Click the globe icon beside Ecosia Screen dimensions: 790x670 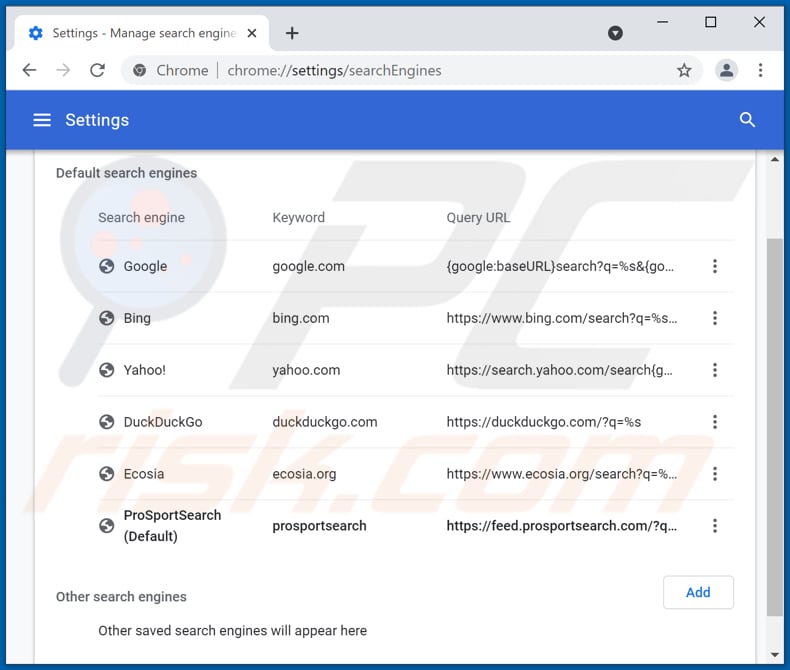(106, 474)
